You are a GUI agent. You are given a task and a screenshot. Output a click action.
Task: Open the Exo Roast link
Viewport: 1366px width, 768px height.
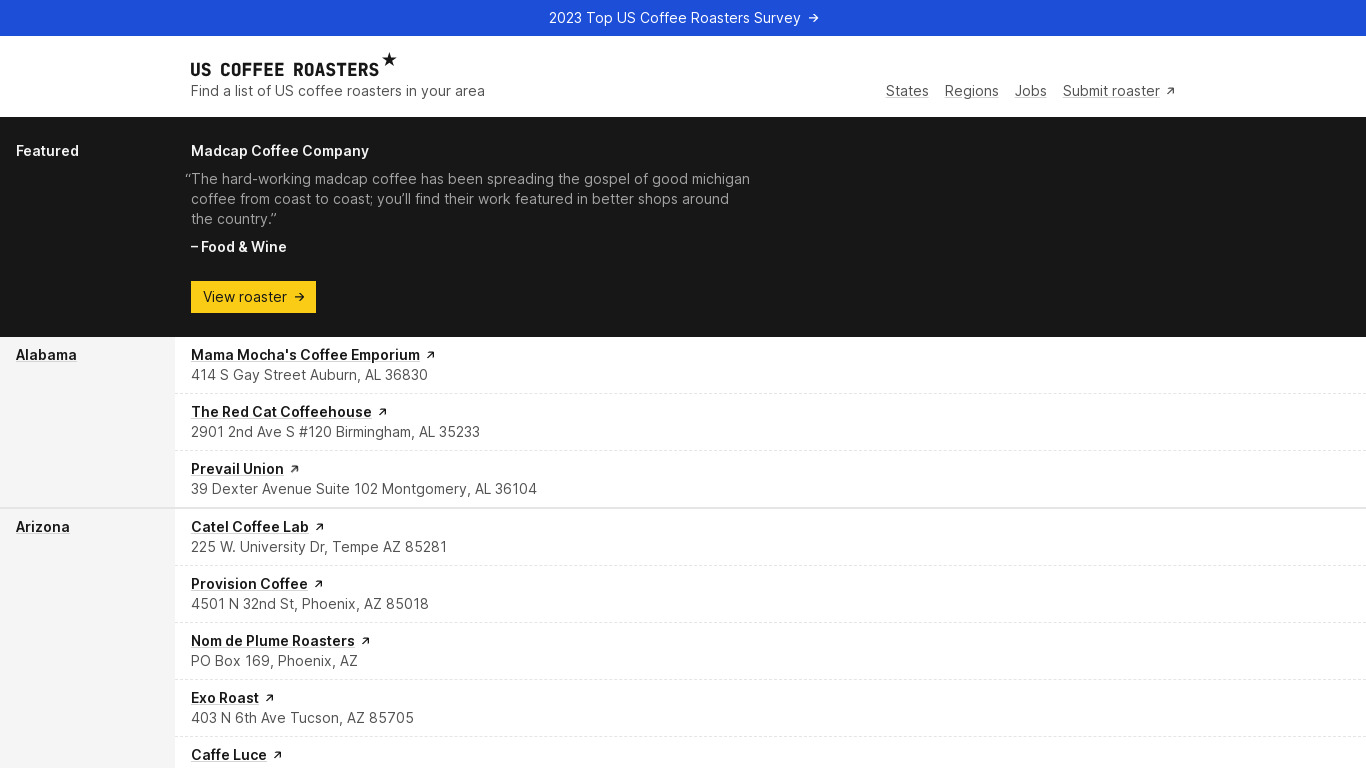(225, 698)
